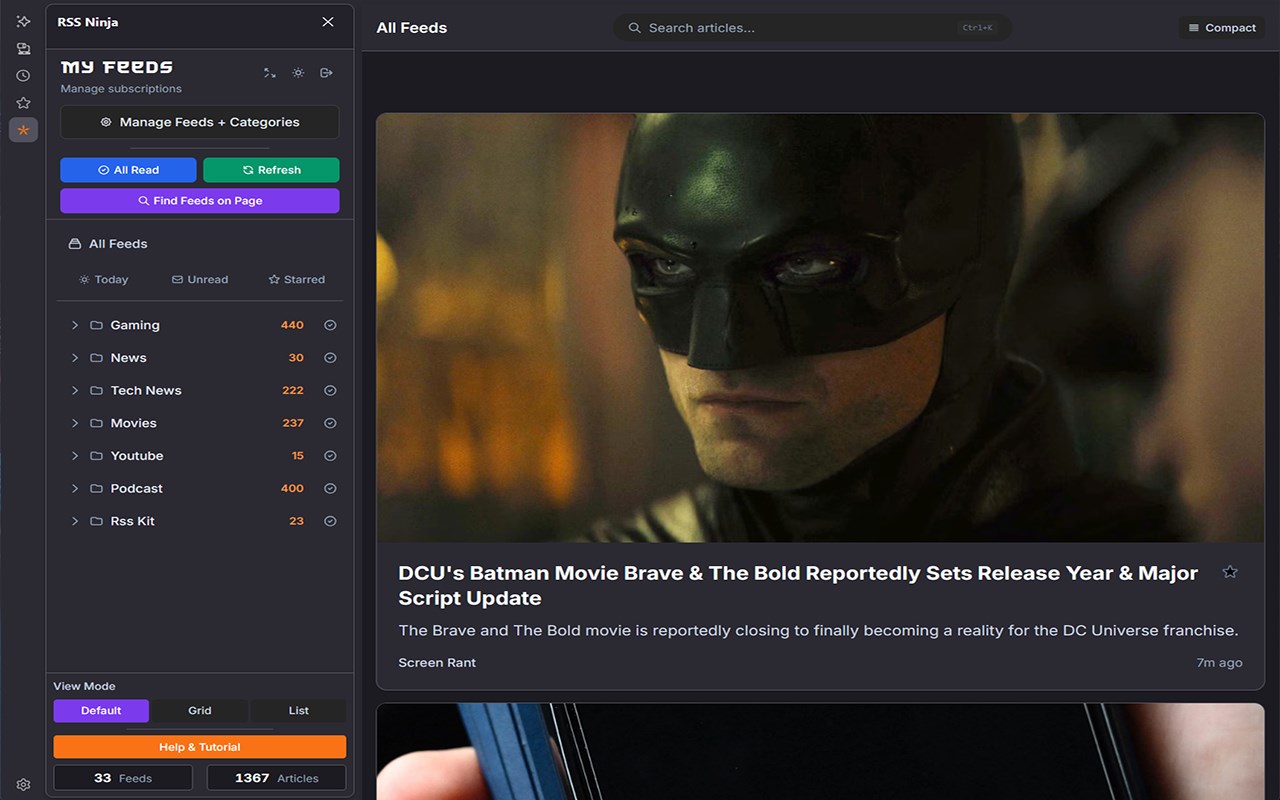Expand the Rss Kit folder chevron
This screenshot has height=800, width=1280.
[x=75, y=521]
